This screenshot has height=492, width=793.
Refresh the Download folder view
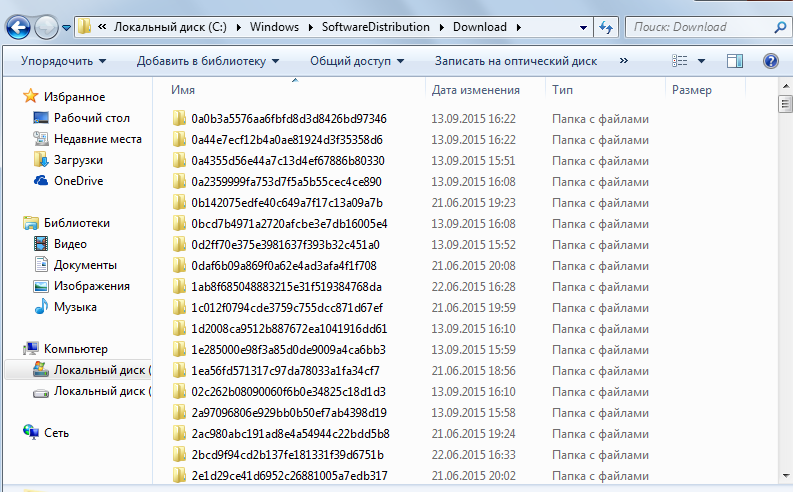pos(605,27)
